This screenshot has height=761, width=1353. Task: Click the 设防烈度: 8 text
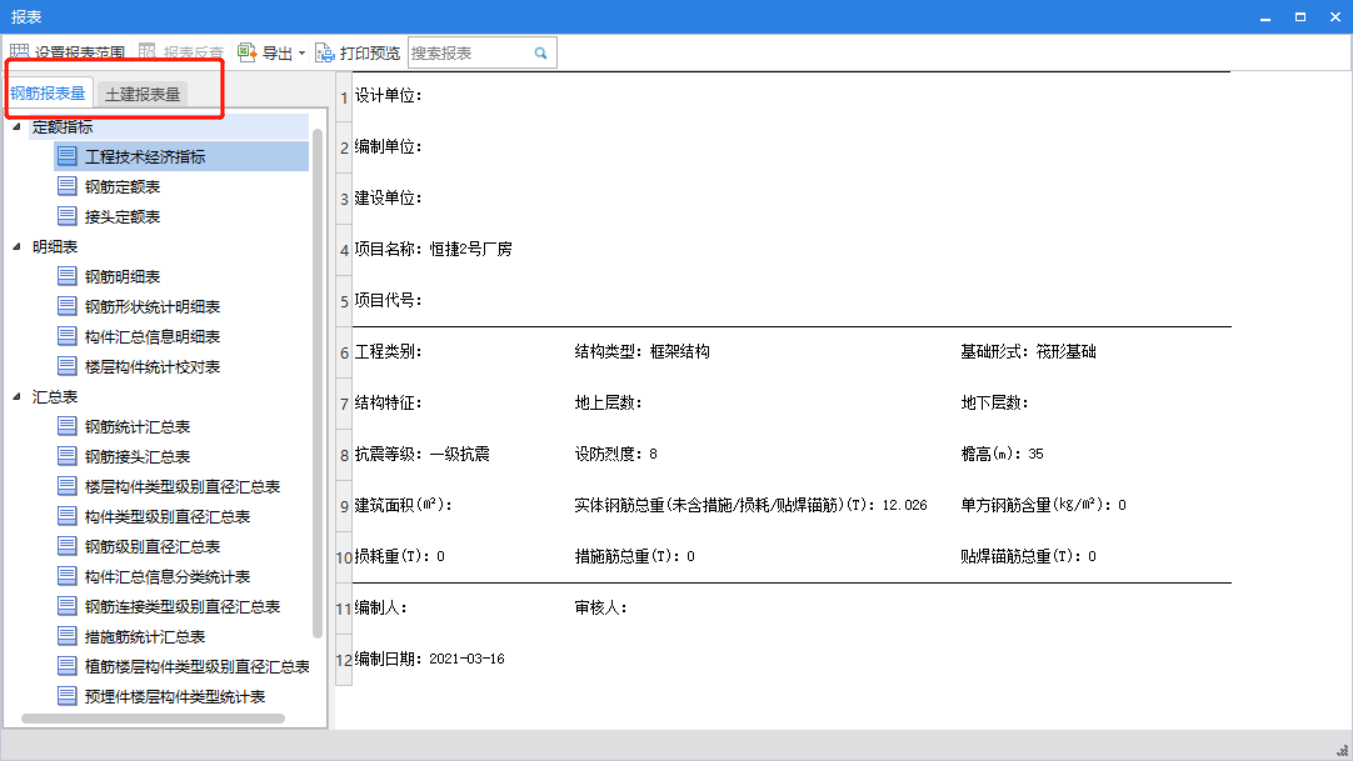point(616,454)
